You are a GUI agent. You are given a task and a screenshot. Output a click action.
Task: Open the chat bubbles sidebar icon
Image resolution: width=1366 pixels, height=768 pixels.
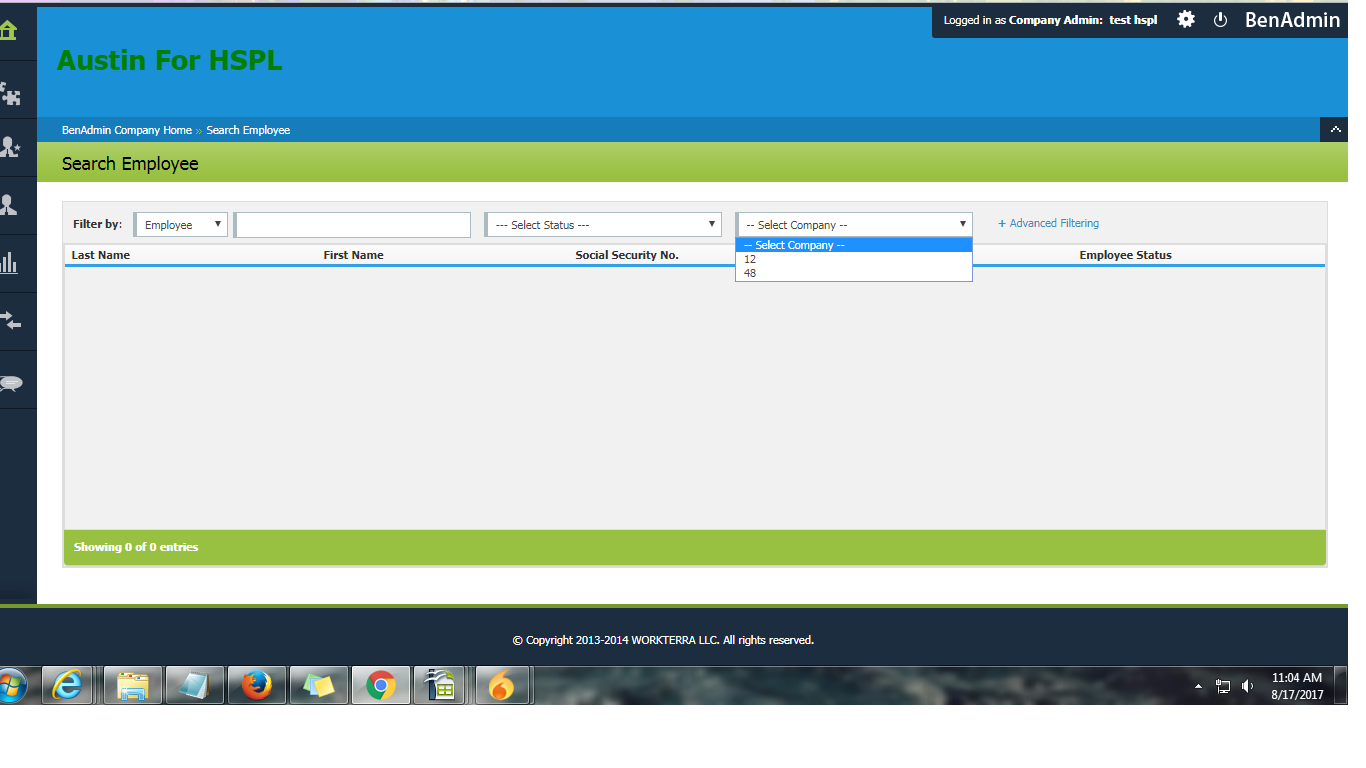coord(11,383)
